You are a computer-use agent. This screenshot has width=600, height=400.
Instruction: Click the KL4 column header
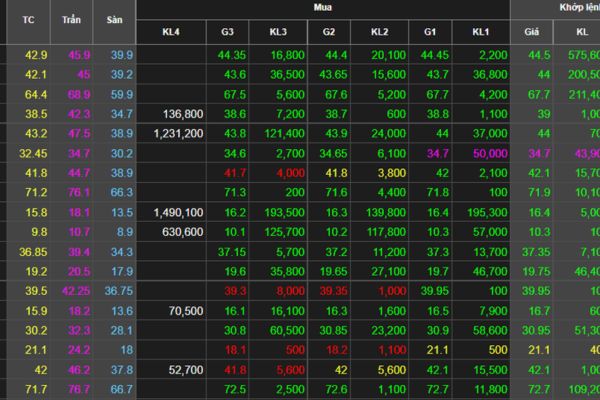click(x=171, y=31)
